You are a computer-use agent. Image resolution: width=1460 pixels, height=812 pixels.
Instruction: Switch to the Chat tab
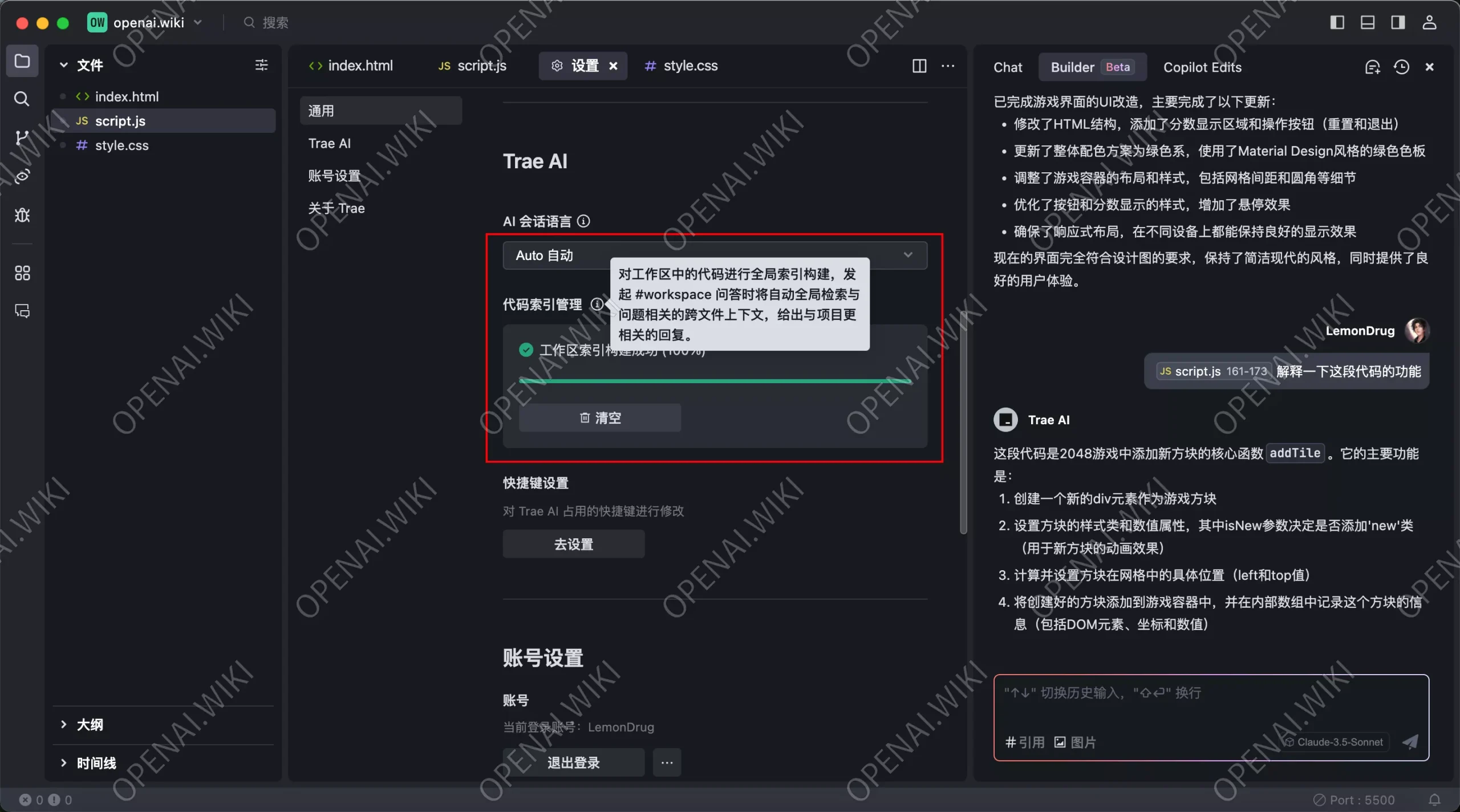coord(1008,67)
